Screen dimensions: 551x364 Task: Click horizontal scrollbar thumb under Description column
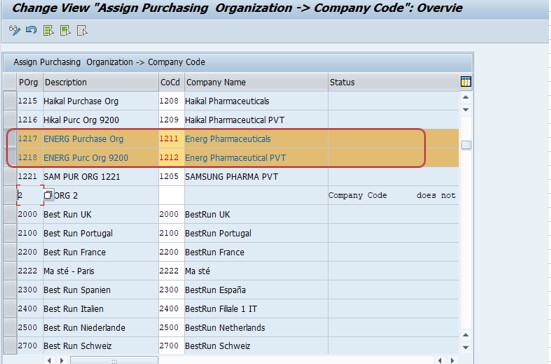pos(114,360)
